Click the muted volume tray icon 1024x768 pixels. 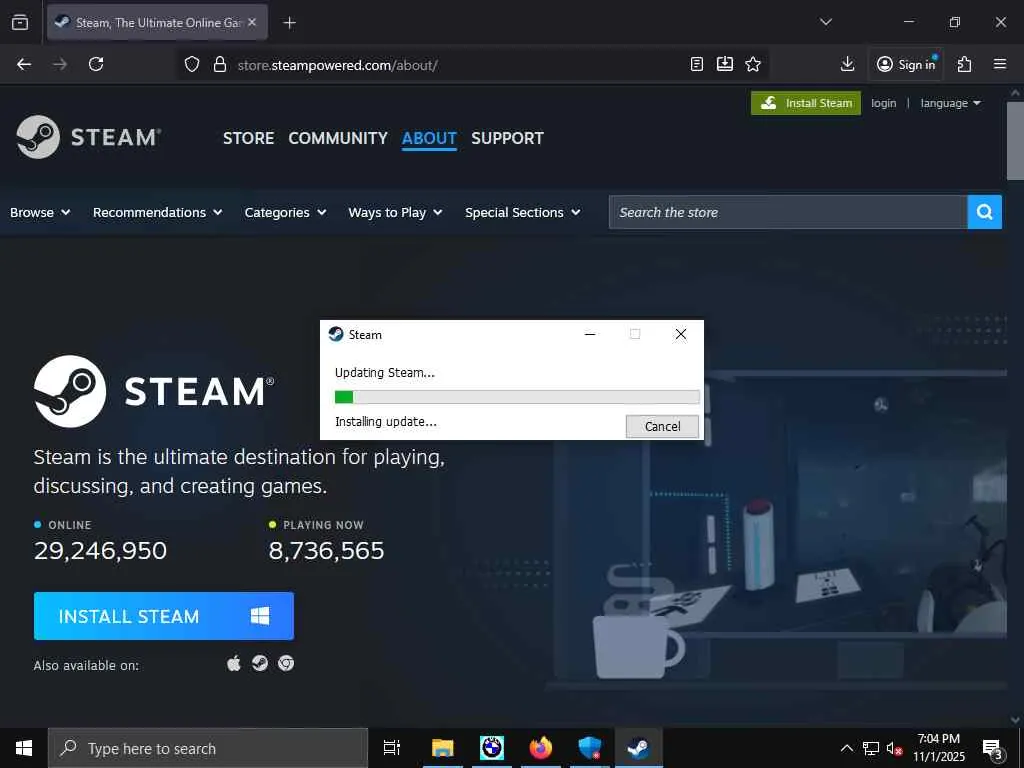894,748
